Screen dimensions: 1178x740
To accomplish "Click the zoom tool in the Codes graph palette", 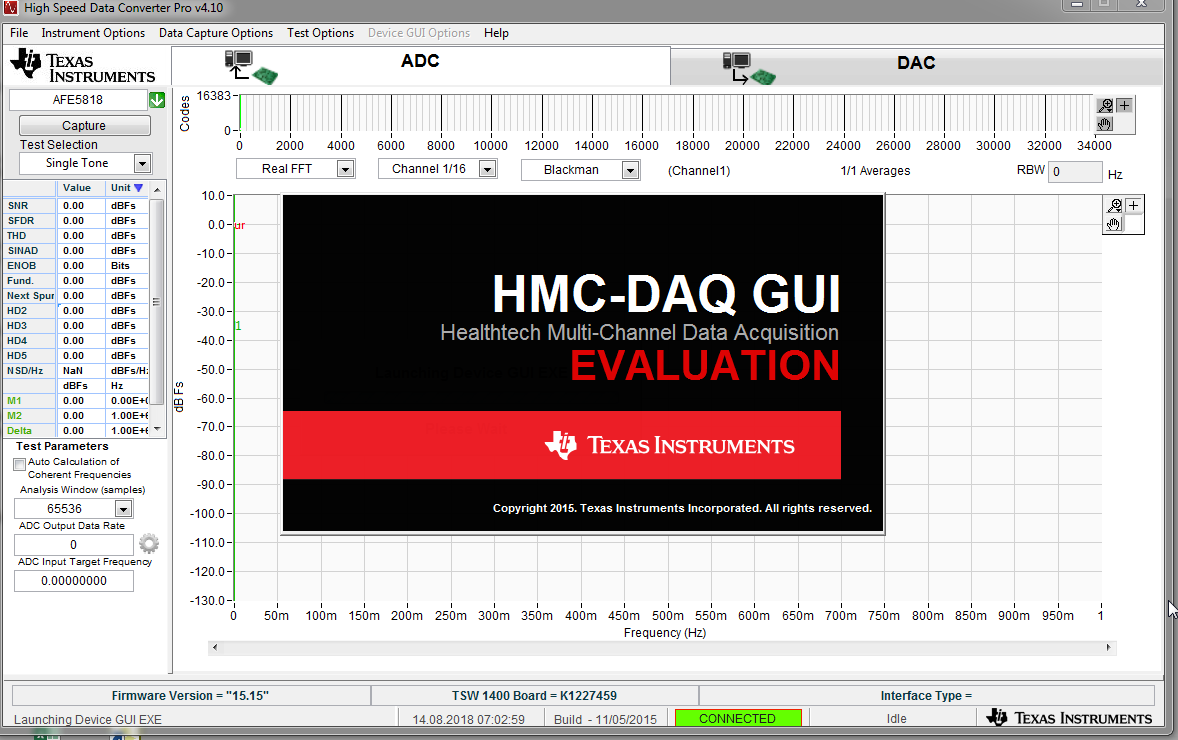I will (x=1105, y=106).
